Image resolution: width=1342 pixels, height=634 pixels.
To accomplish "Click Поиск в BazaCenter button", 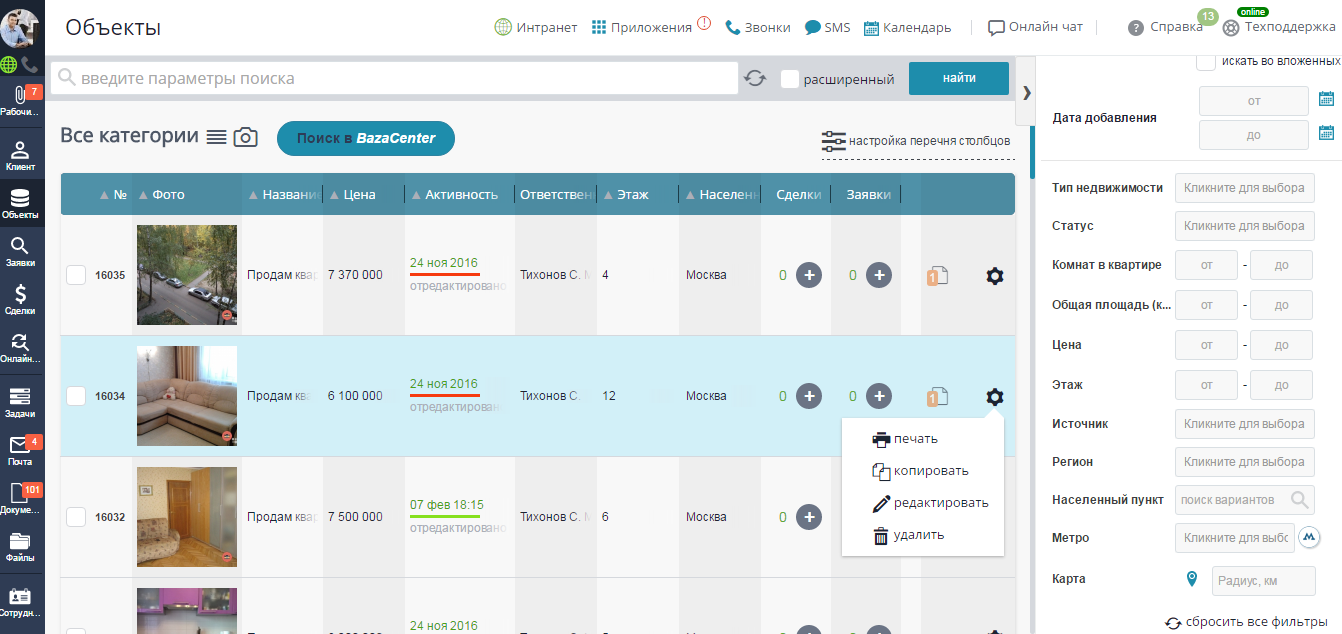I will coord(366,138).
